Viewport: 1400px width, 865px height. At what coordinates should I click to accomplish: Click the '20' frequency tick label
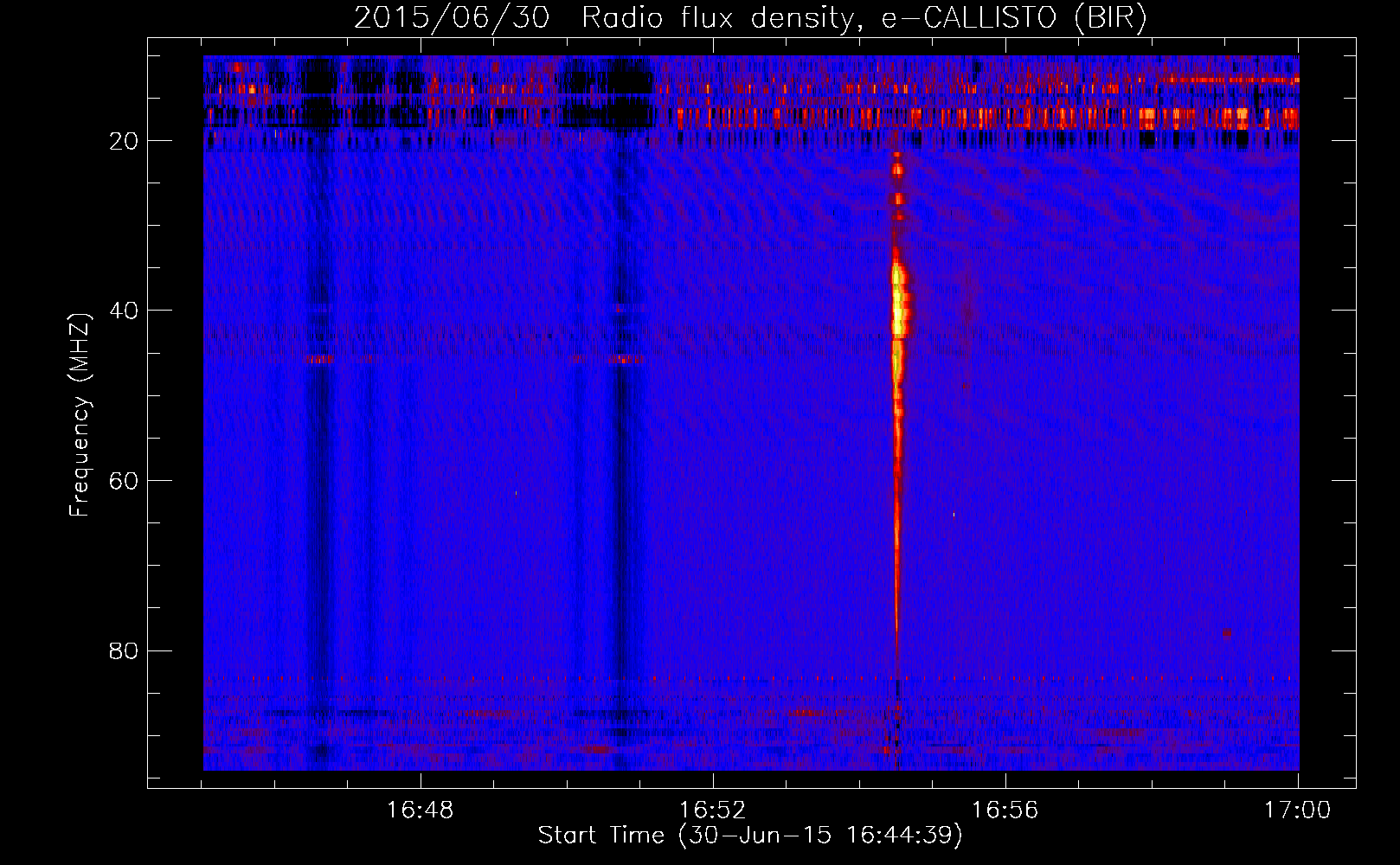click(x=124, y=141)
